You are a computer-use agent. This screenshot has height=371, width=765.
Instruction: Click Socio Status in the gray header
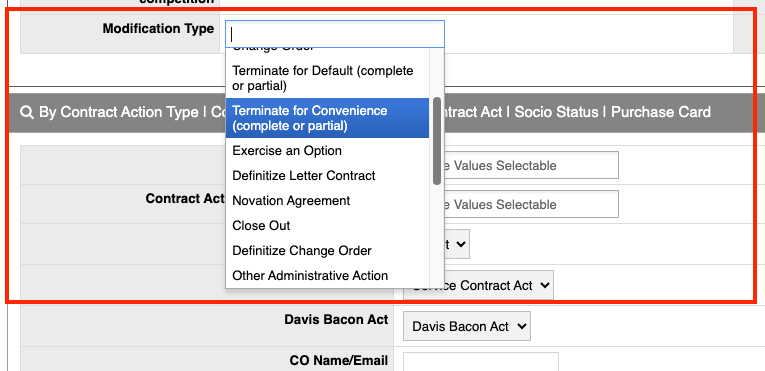coord(556,112)
